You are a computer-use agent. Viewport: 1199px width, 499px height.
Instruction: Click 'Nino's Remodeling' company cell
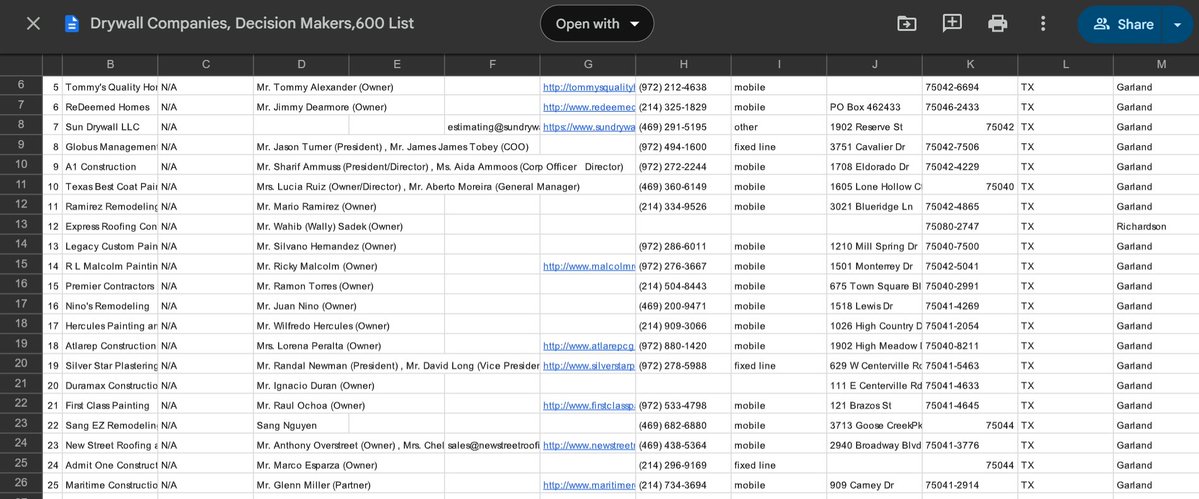[110, 306]
